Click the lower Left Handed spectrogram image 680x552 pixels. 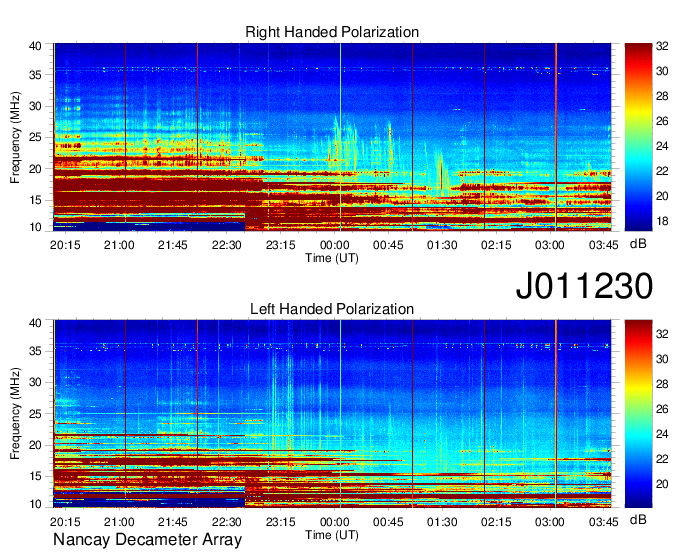pyautogui.click(x=332, y=414)
